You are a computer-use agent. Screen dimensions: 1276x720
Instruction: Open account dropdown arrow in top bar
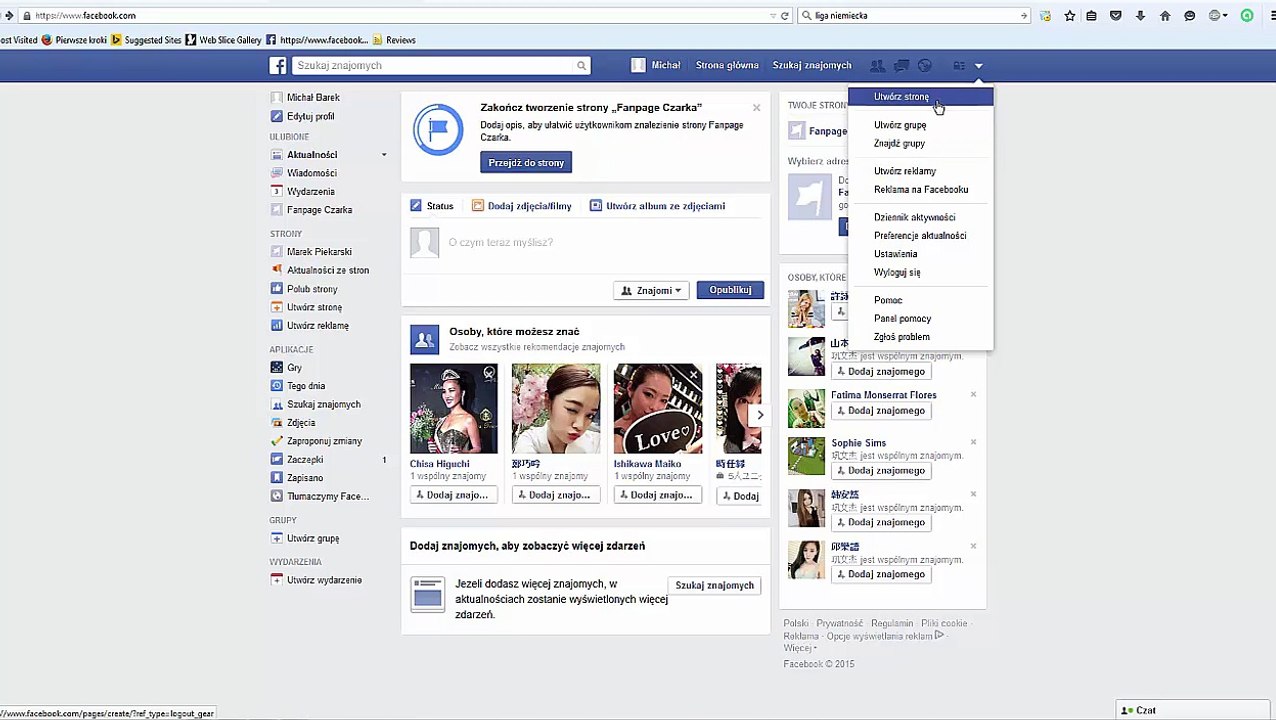979,66
